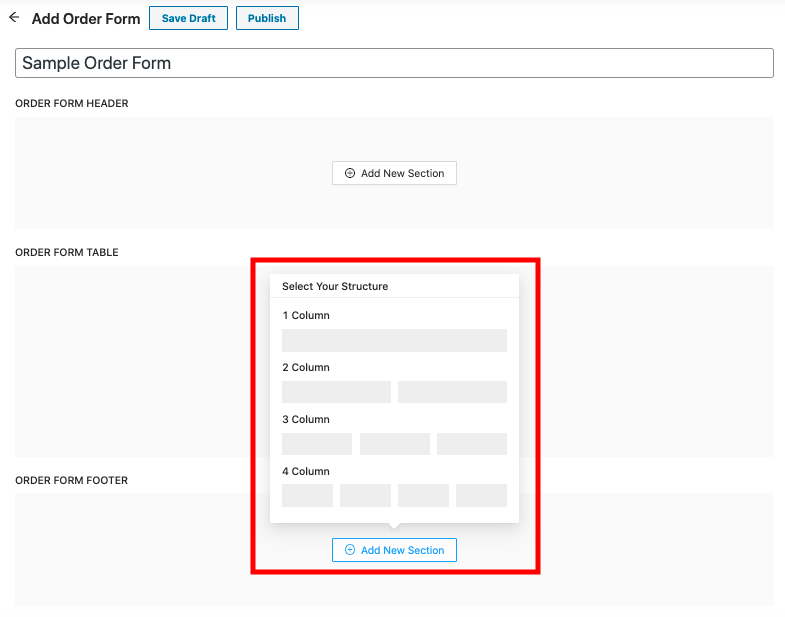Viewport: 785px width, 617px height.
Task: Pick middle block of 3 Column layout
Action: tap(394, 444)
